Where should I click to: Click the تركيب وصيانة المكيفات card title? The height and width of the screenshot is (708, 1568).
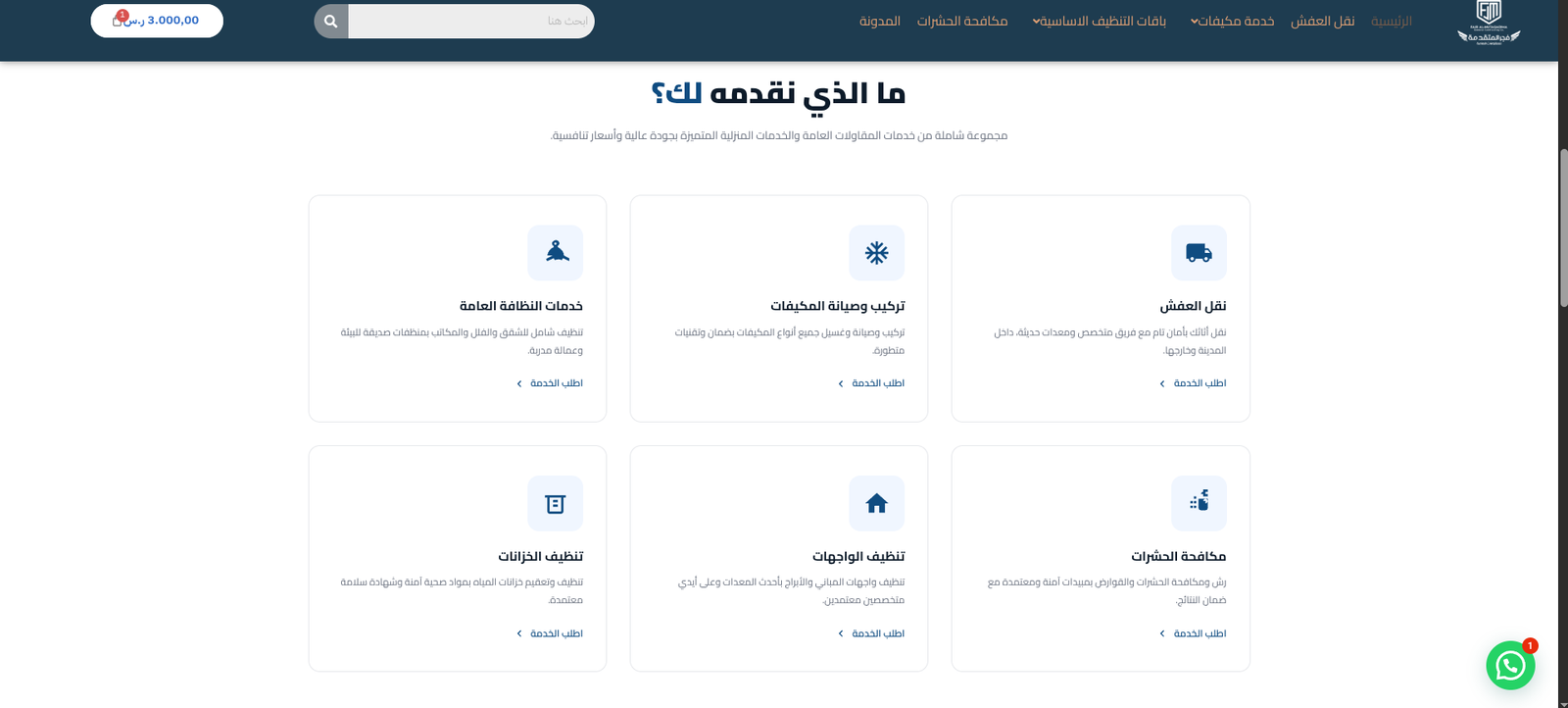837,306
